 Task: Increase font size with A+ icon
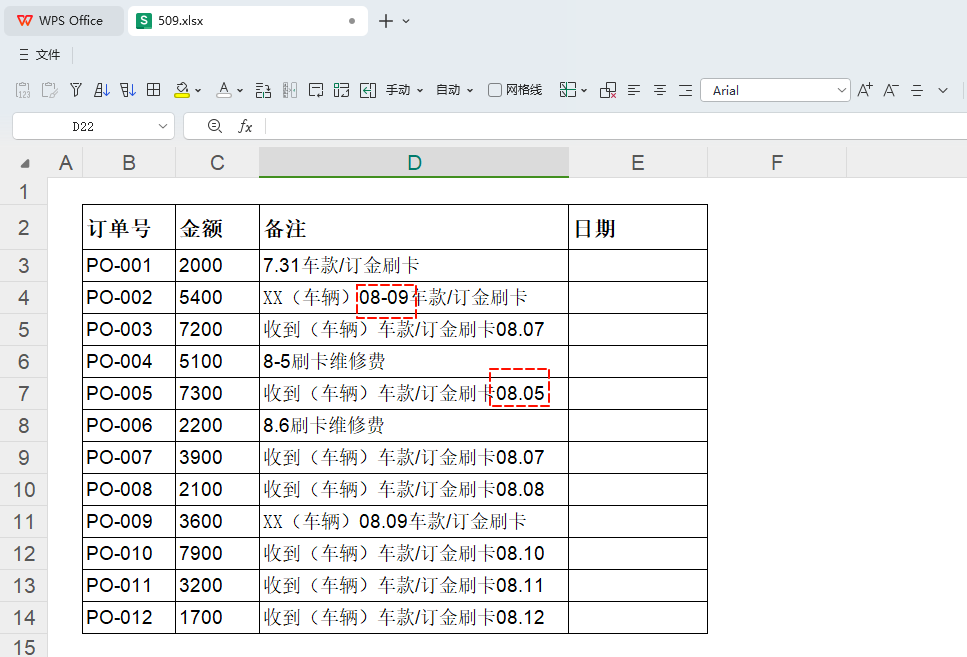point(865,90)
